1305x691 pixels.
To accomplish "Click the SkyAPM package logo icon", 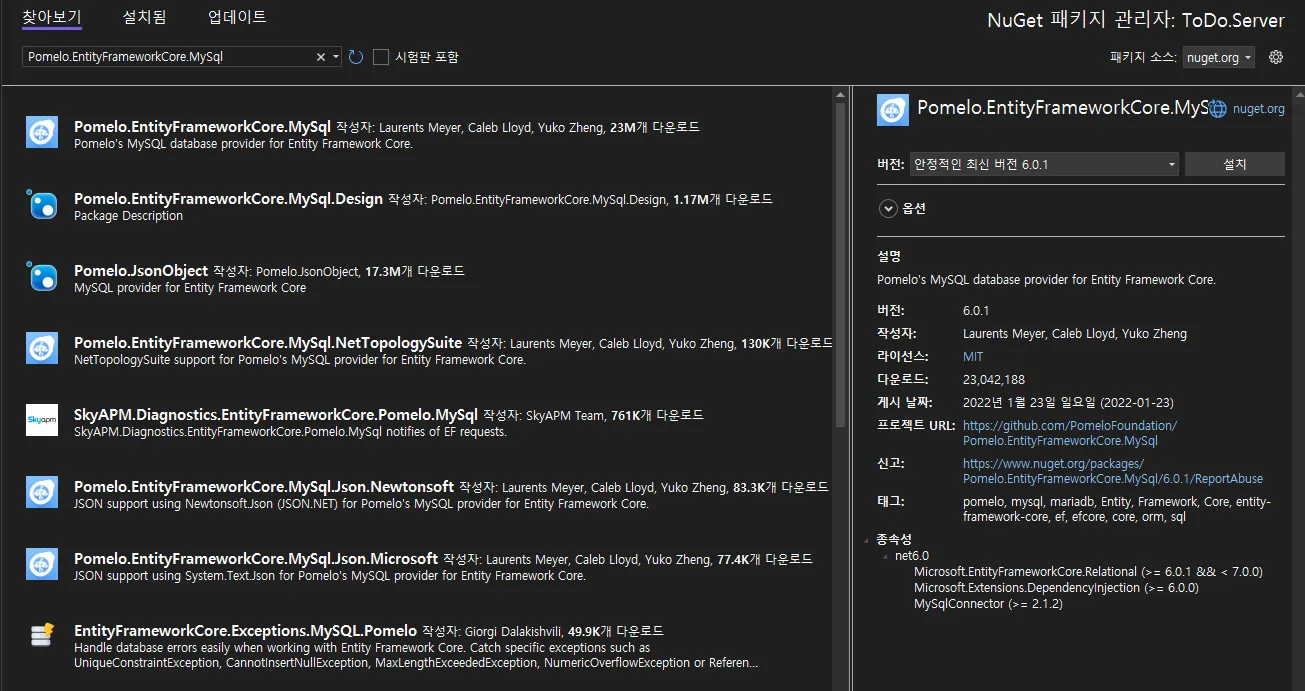I will pyautogui.click(x=42, y=421).
